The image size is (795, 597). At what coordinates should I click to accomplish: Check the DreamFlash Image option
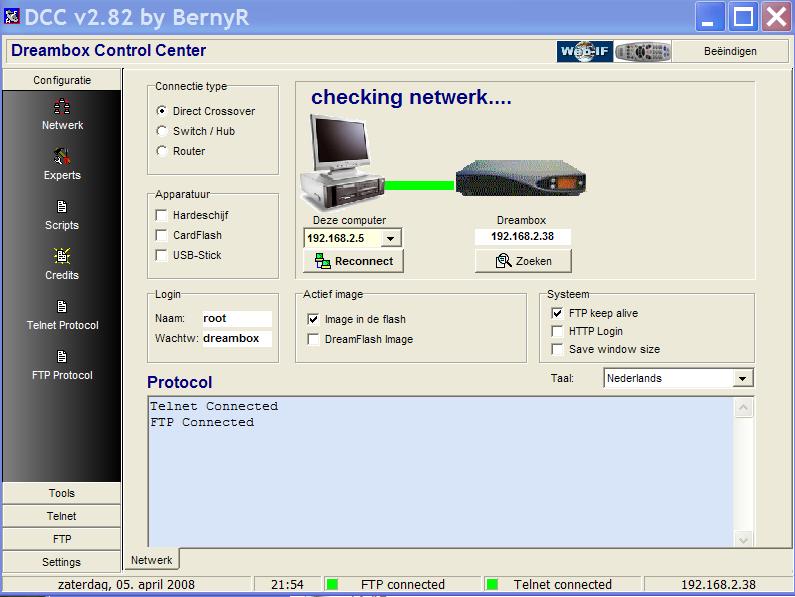pyautogui.click(x=313, y=339)
